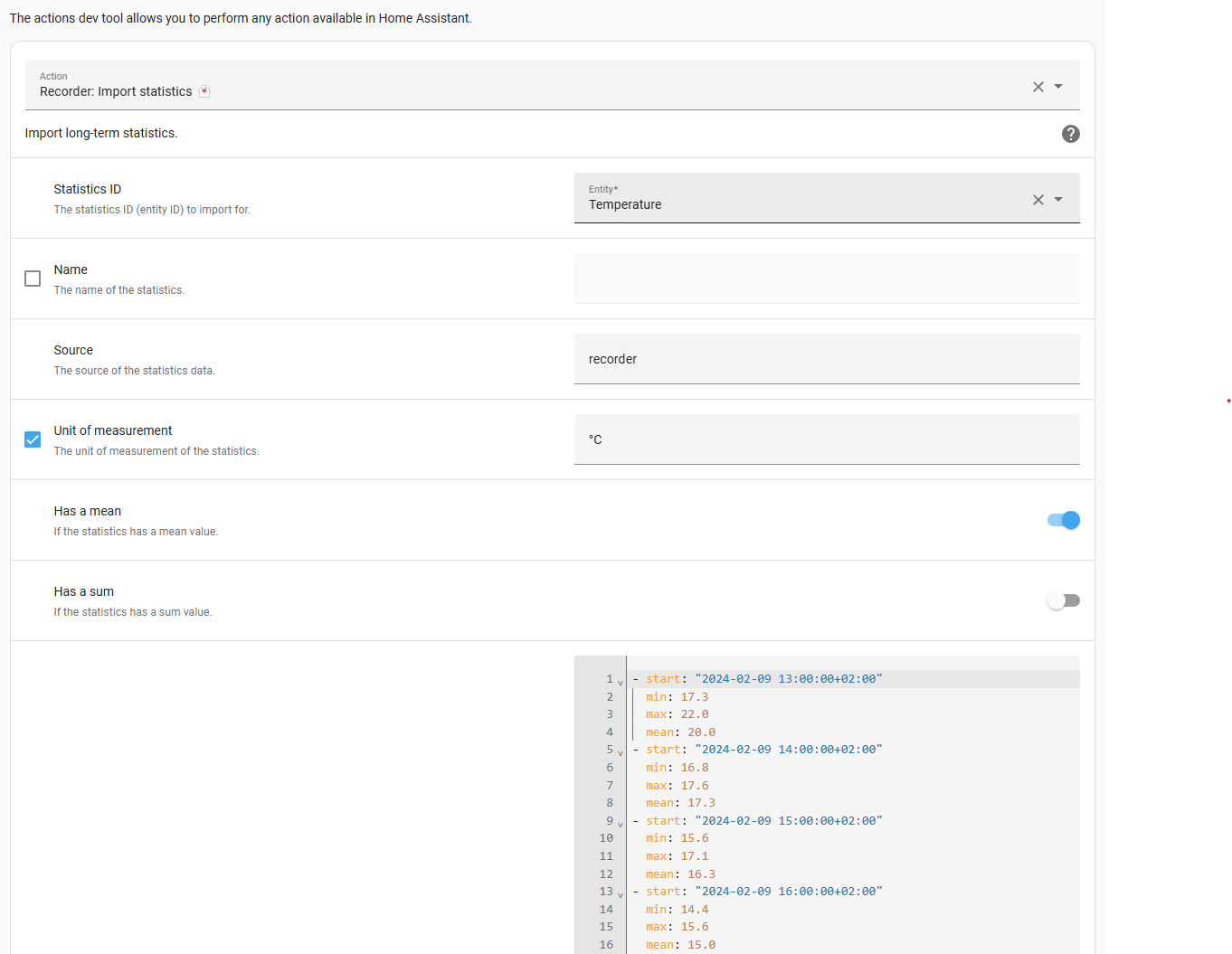Screen dimensions: 1232x954
Task: Open help for Import statistics
Action: point(1071,134)
